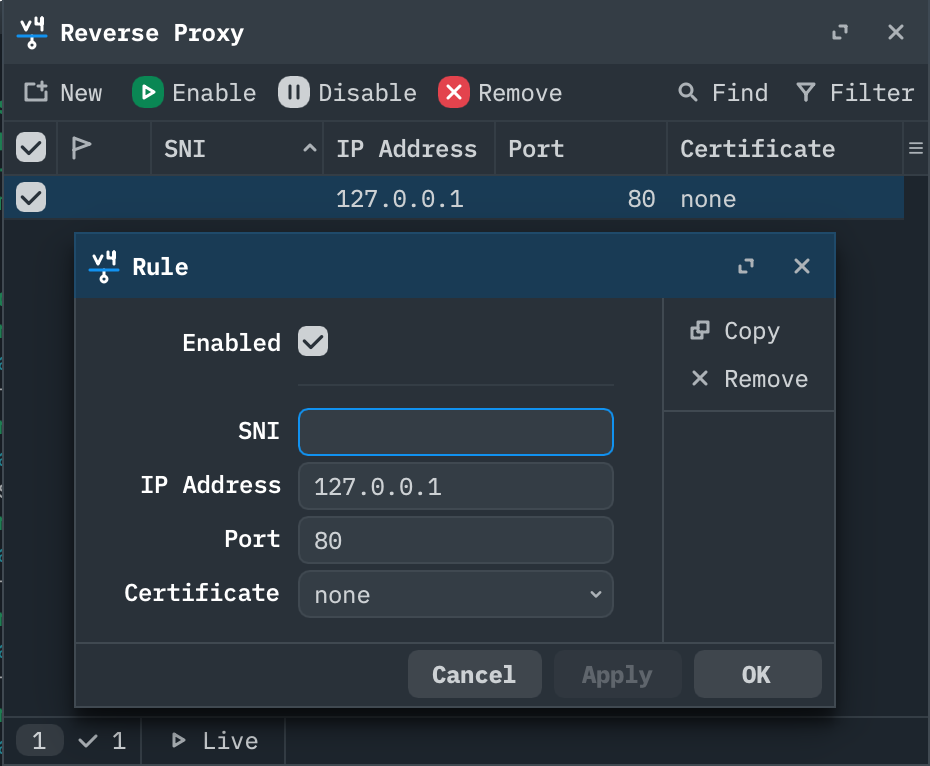Click the OK button

(x=757, y=674)
